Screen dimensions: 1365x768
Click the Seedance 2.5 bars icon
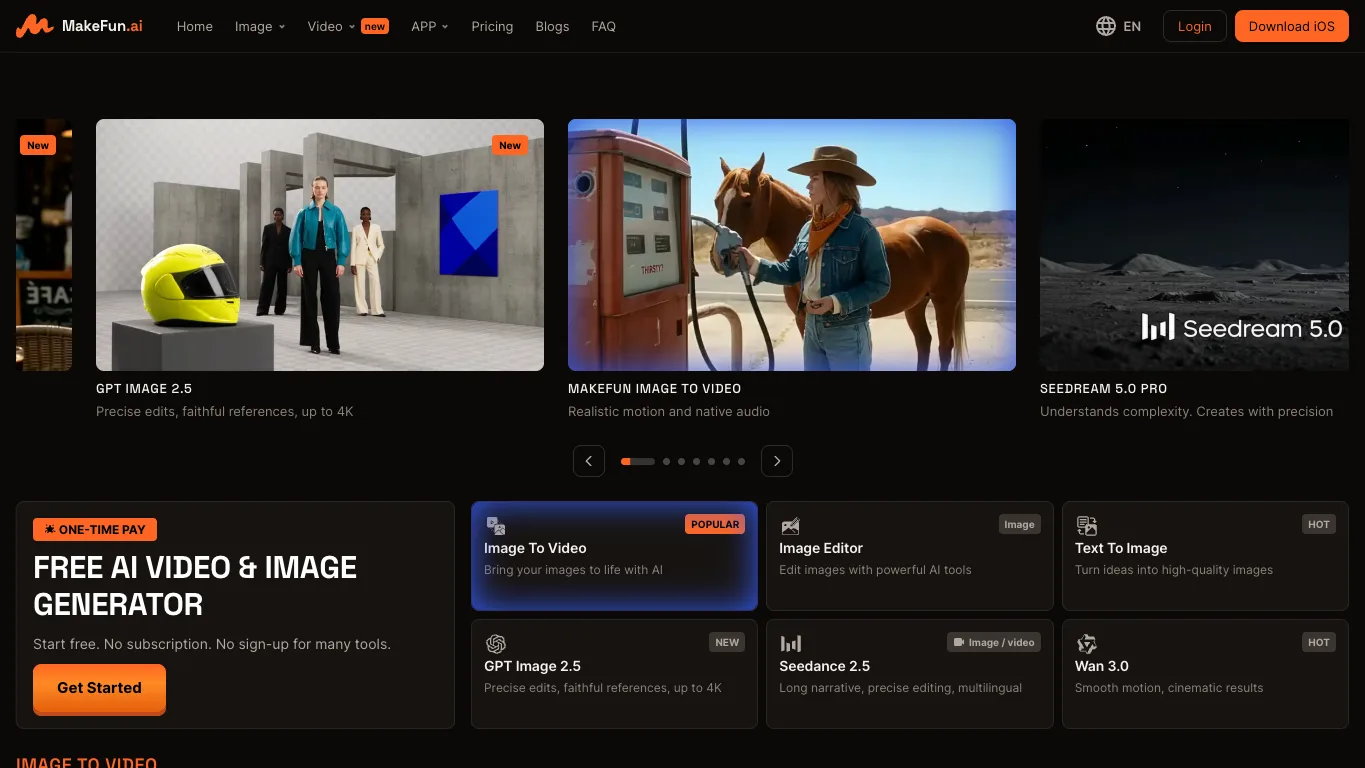tap(790, 644)
